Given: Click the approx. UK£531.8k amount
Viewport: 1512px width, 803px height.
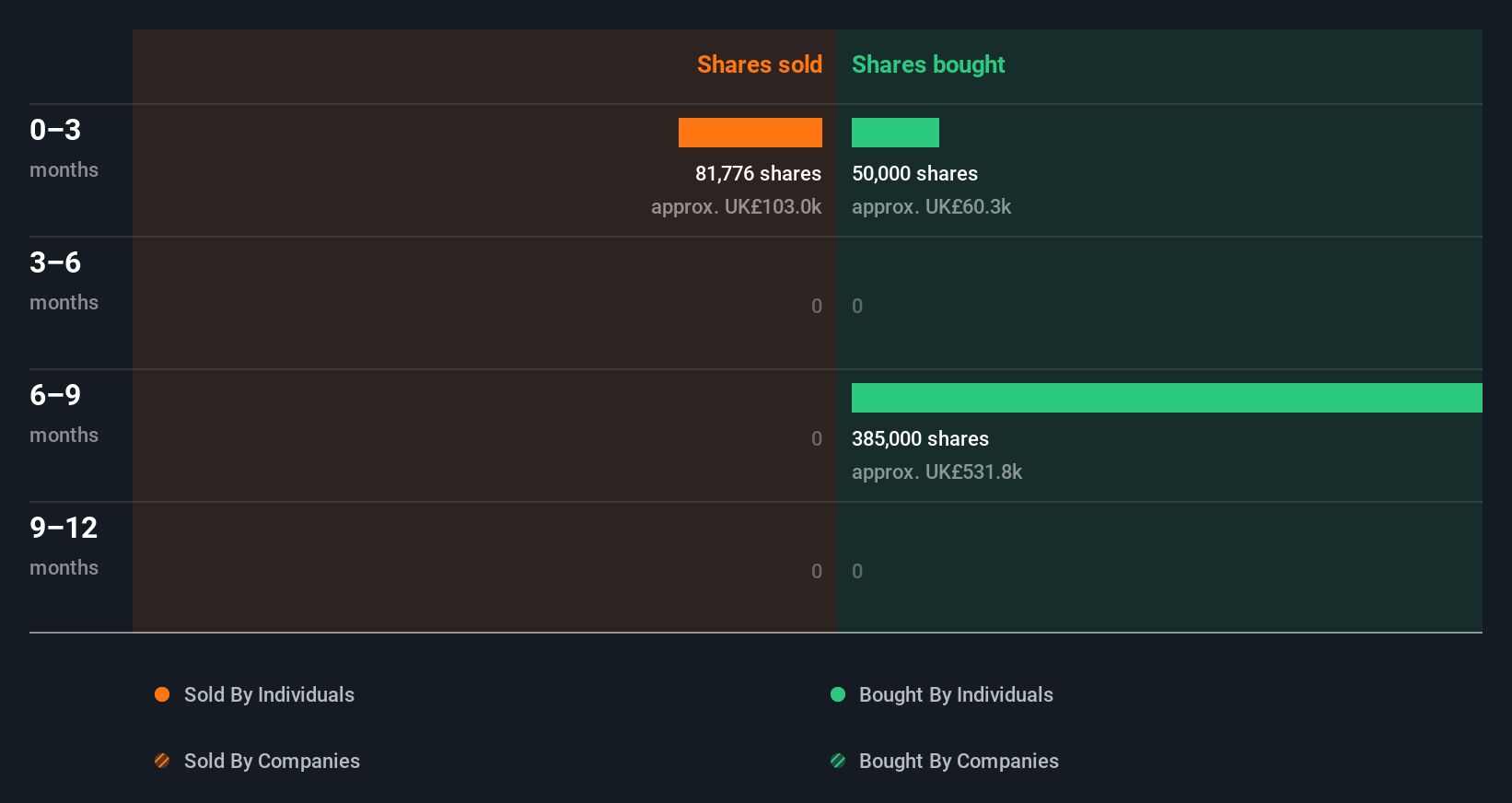Looking at the screenshot, I should coord(936,471).
